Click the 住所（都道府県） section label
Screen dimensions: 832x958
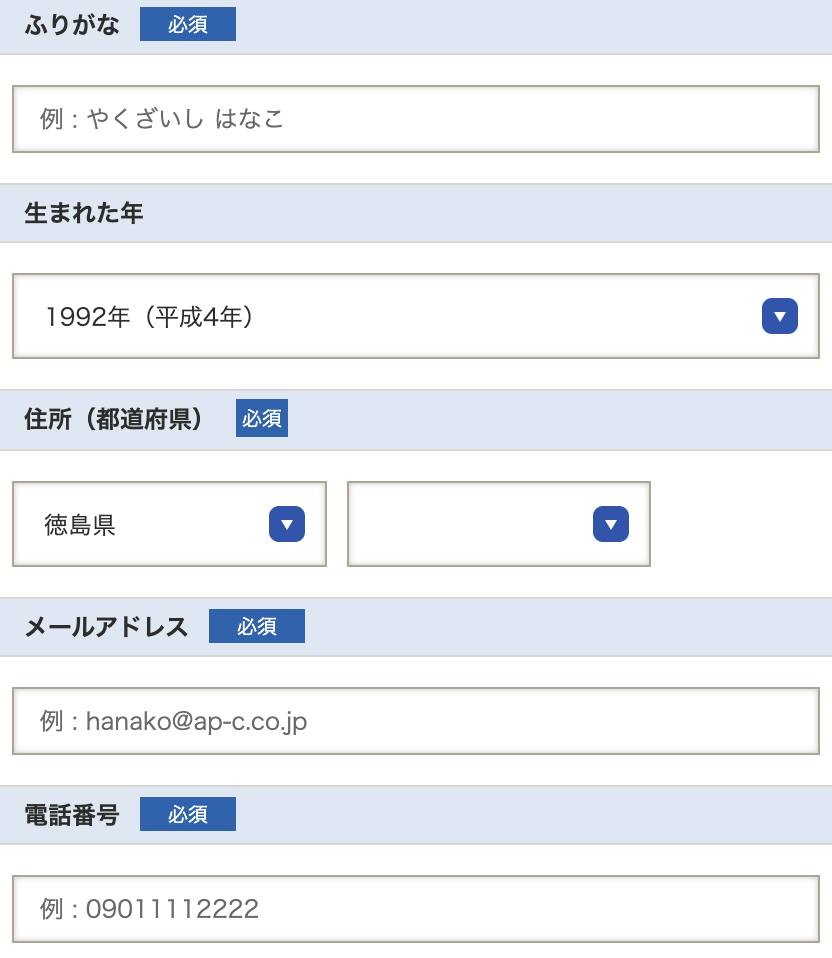114,419
